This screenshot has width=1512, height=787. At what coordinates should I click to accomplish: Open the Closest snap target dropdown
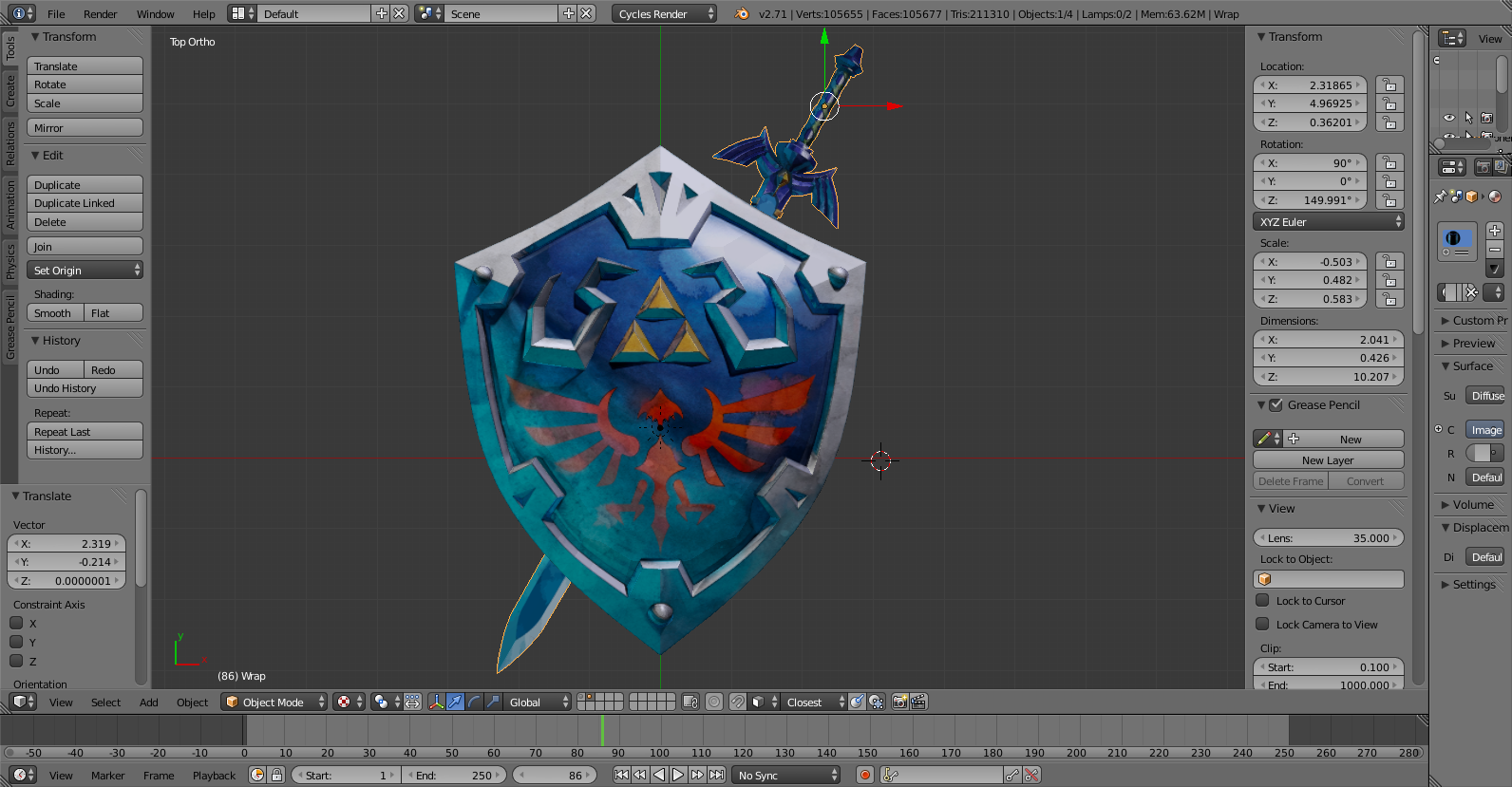click(x=815, y=703)
